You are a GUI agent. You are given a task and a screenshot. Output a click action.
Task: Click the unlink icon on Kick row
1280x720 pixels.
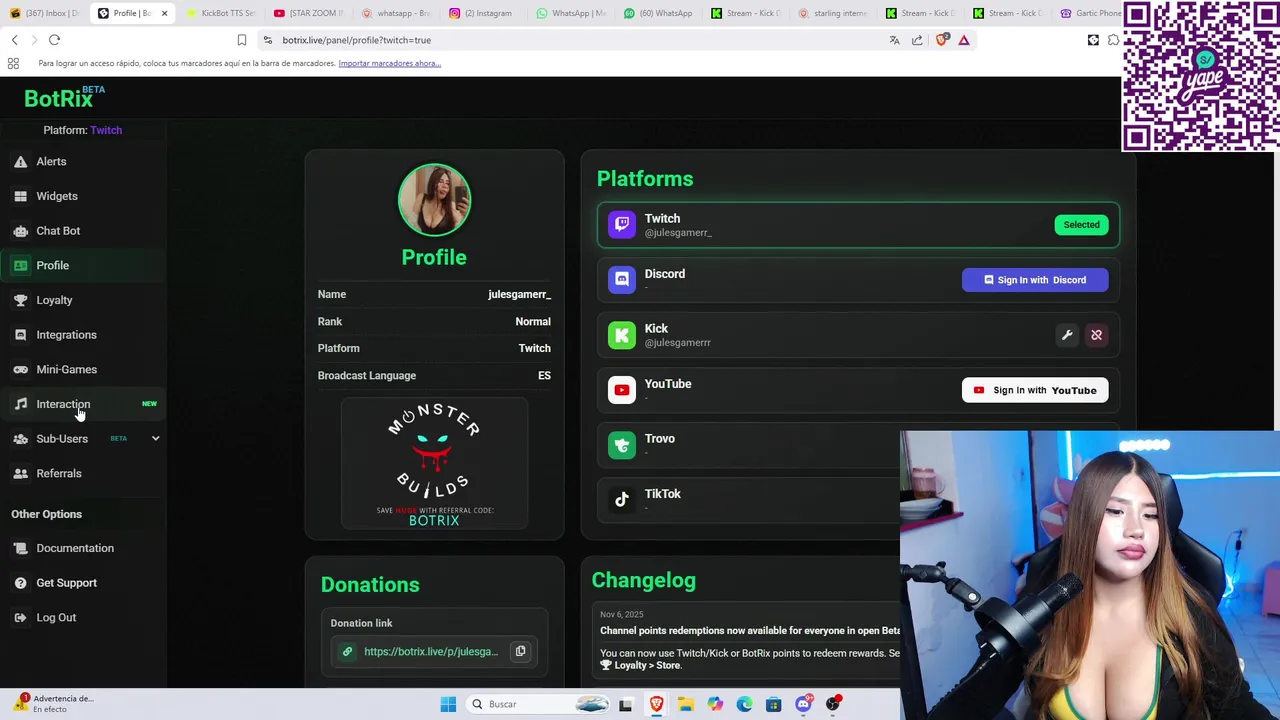click(1096, 335)
